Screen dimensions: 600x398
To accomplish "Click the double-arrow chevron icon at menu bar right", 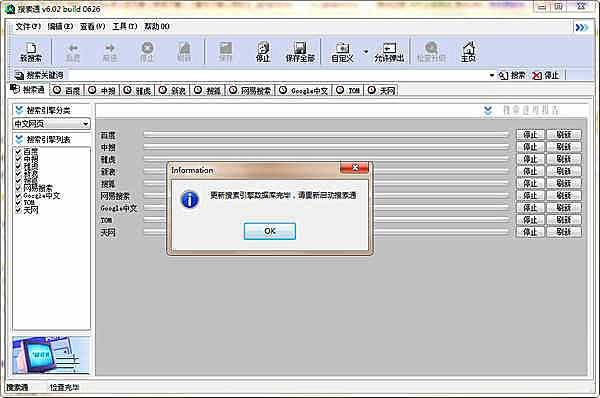I will click(582, 28).
